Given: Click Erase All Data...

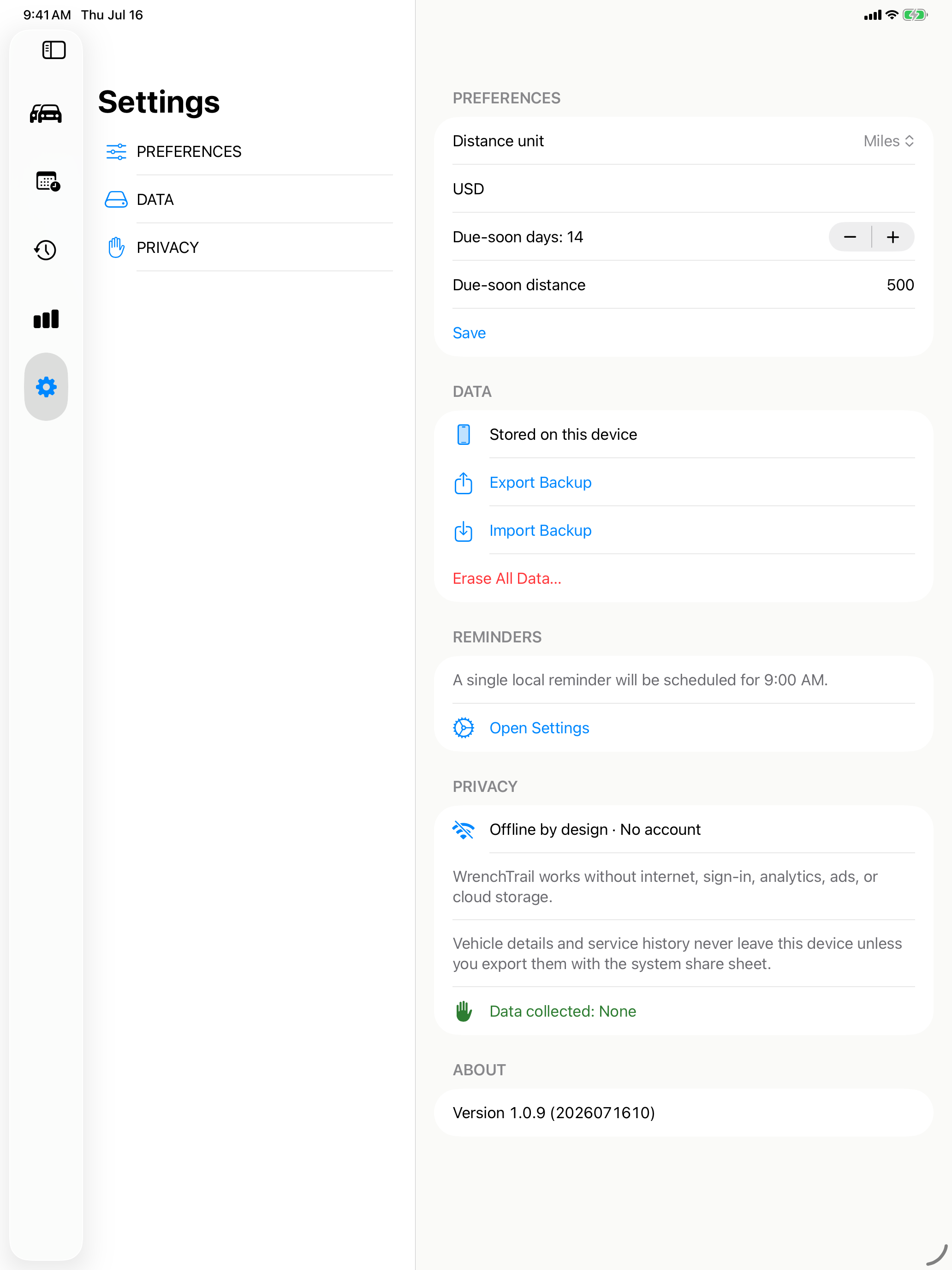Looking at the screenshot, I should [x=507, y=579].
